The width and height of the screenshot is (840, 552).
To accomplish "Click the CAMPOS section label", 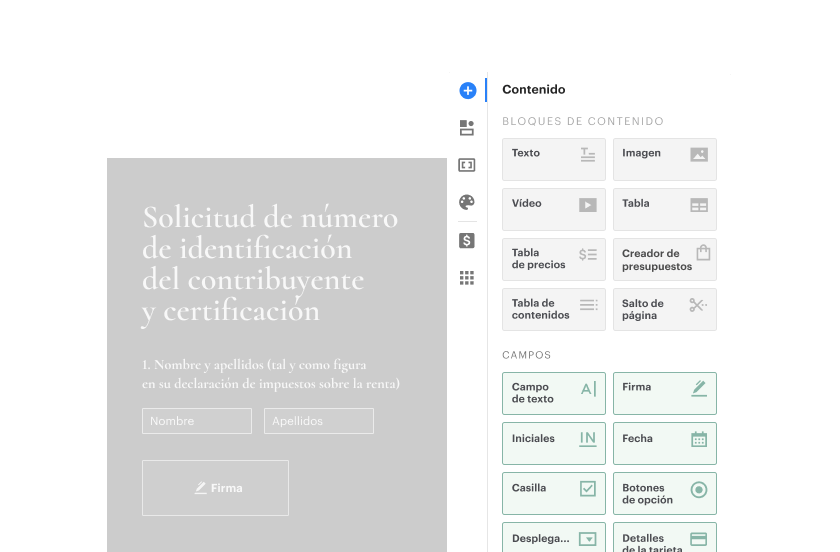I will point(527,355).
